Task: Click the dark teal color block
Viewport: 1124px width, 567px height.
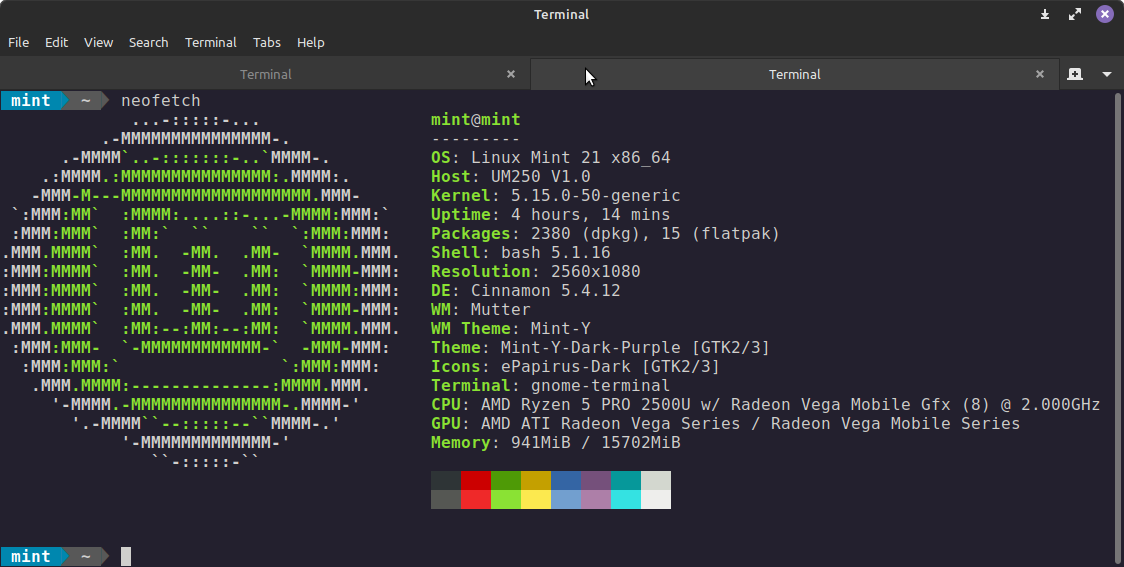Action: 627,480
